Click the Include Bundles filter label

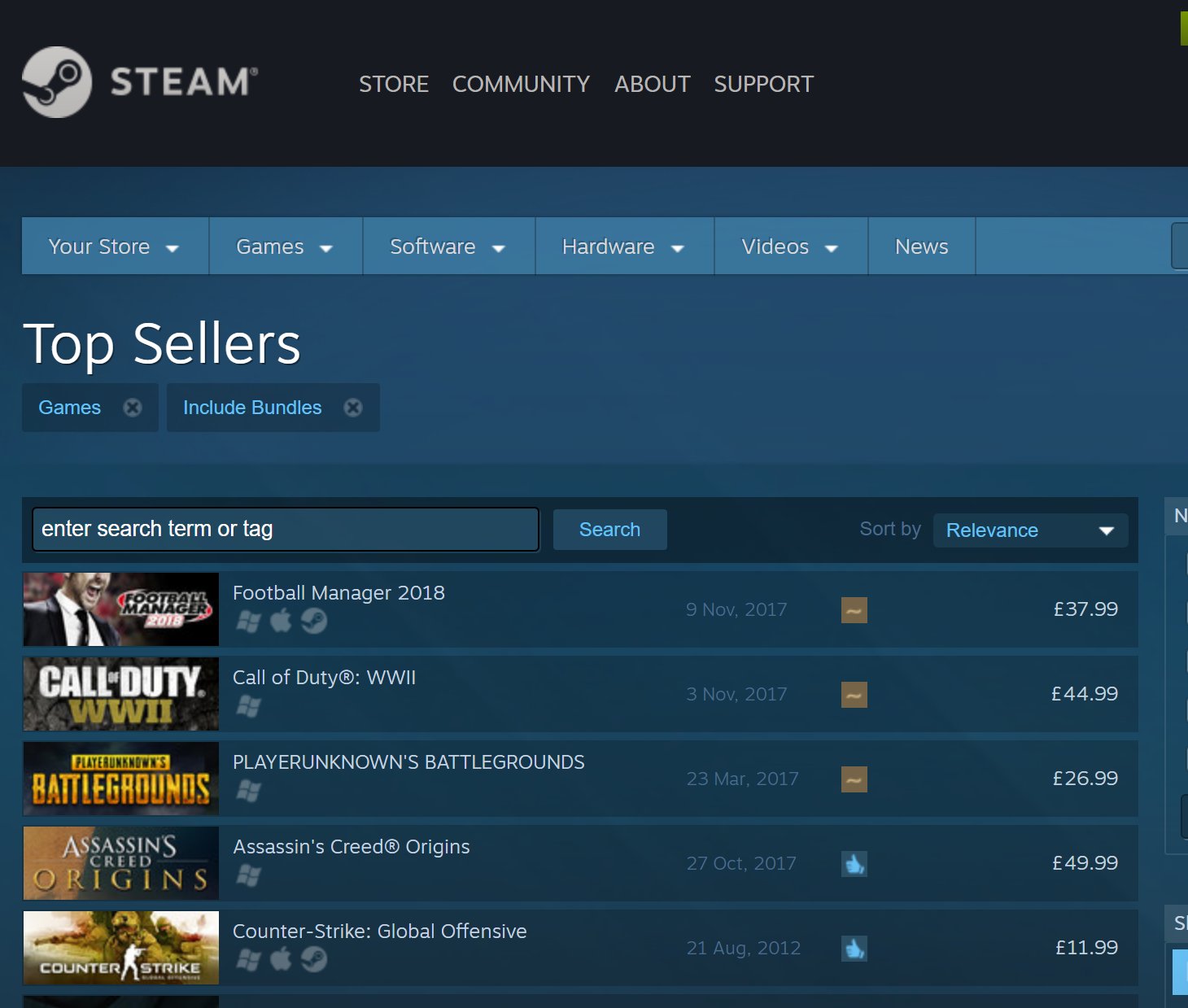pos(252,408)
